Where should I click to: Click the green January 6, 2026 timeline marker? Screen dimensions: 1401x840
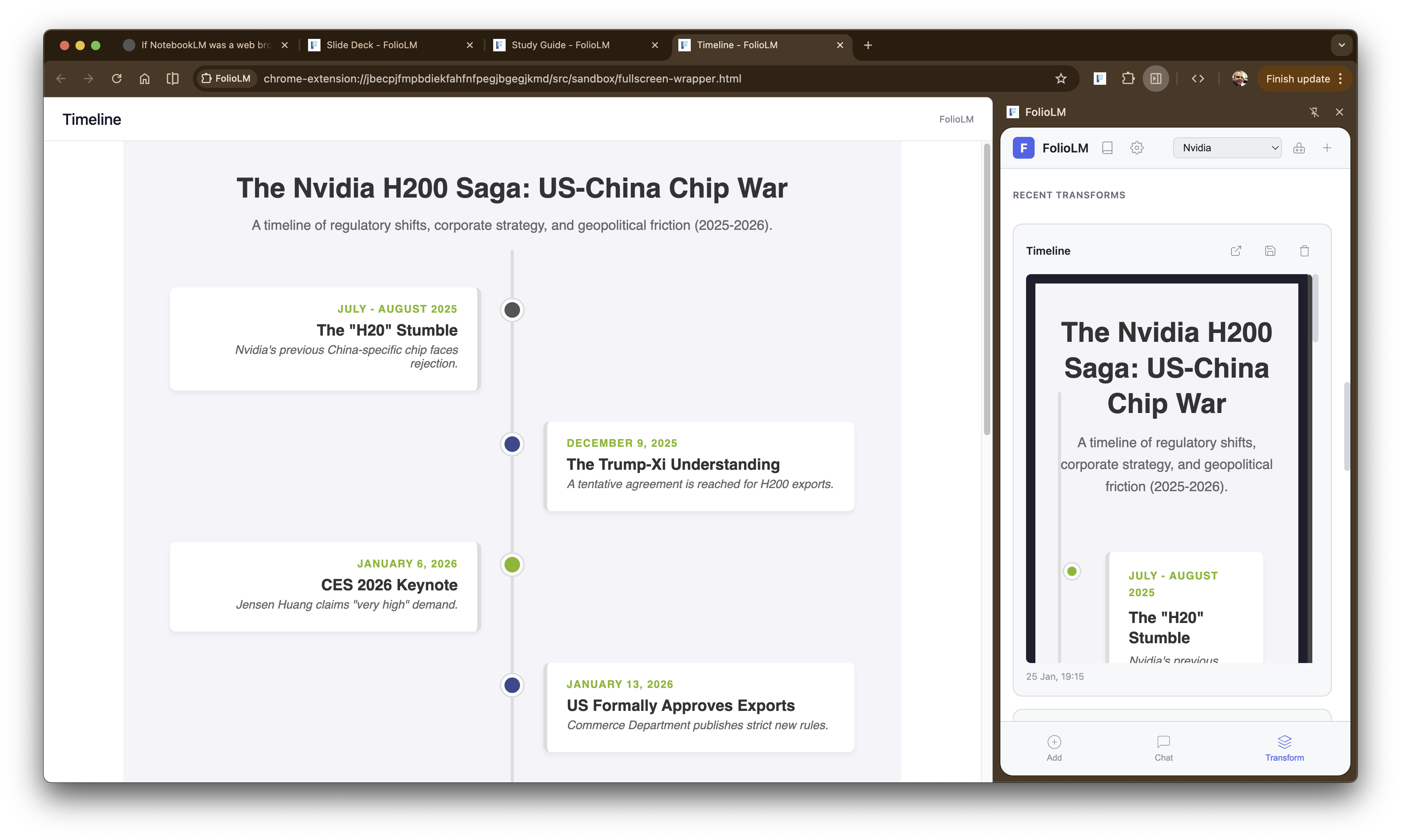click(x=512, y=564)
